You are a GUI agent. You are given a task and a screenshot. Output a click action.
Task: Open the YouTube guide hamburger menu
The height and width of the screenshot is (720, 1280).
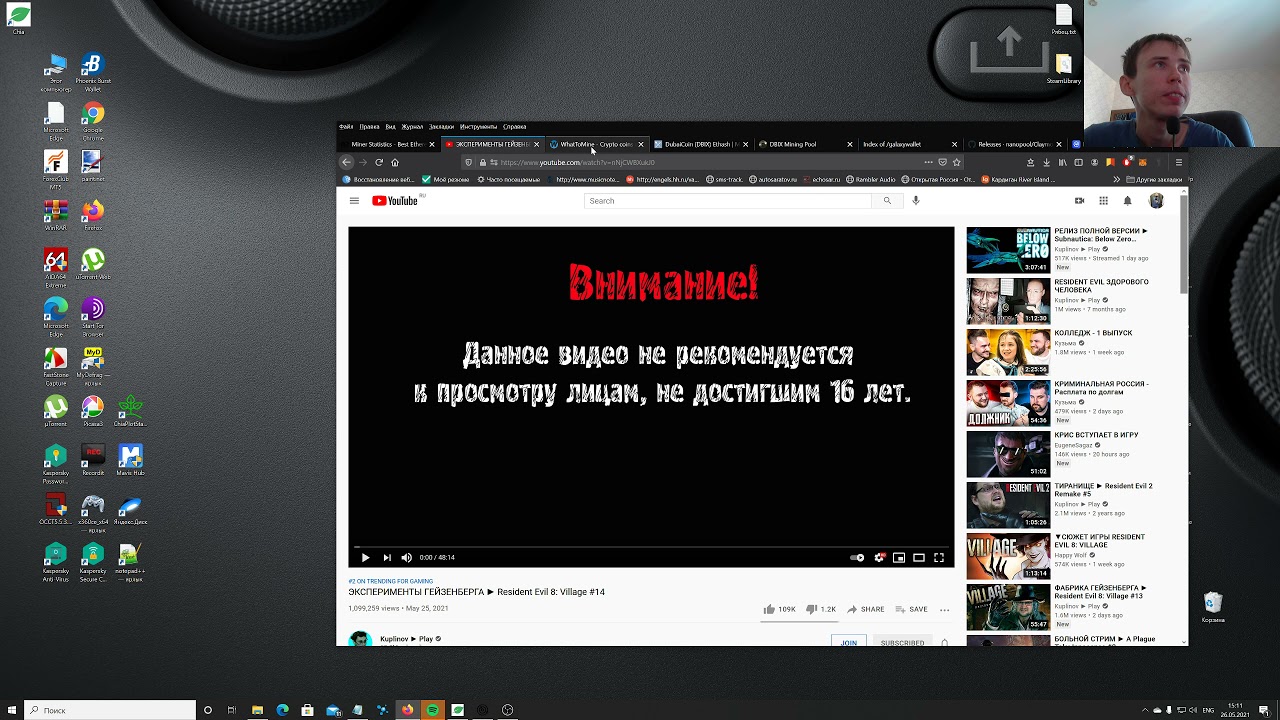click(x=354, y=201)
